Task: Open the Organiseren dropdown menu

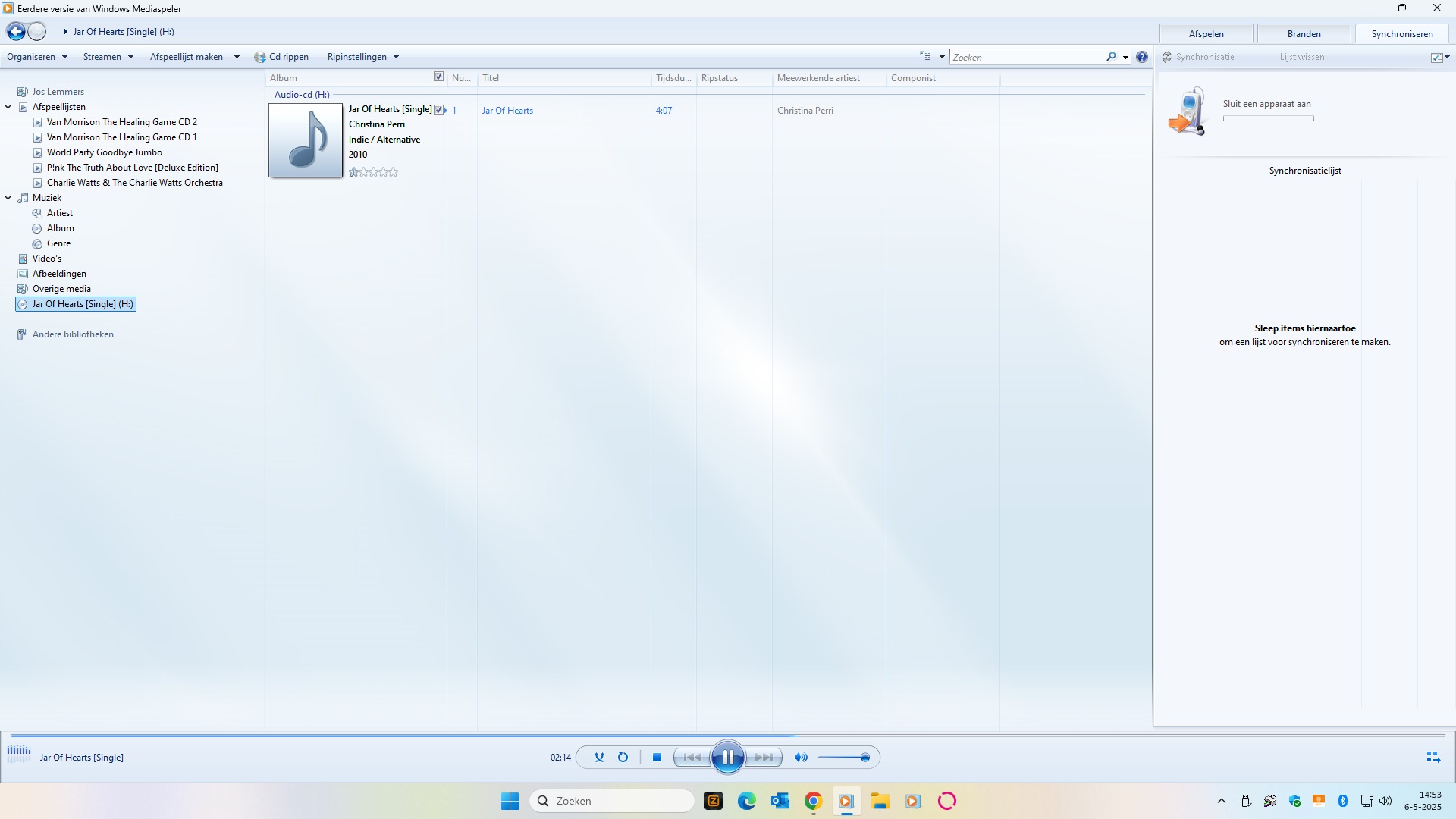Action: [36, 57]
